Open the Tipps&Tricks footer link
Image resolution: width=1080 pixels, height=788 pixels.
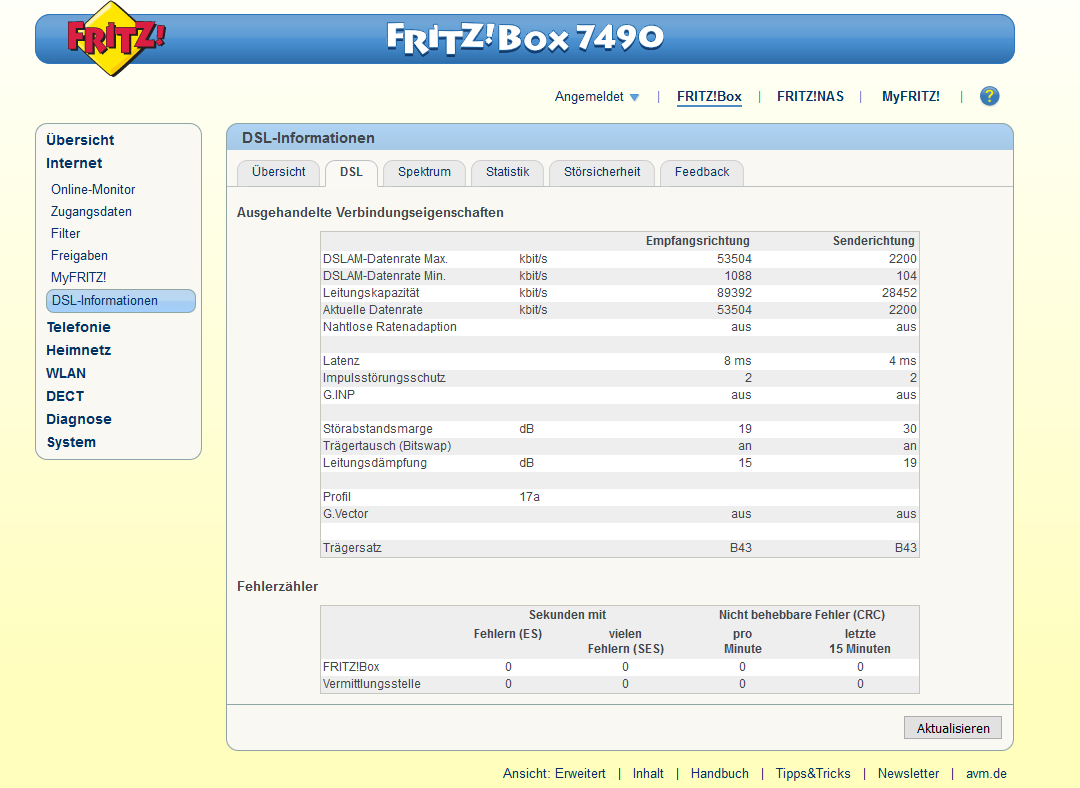coord(813,774)
